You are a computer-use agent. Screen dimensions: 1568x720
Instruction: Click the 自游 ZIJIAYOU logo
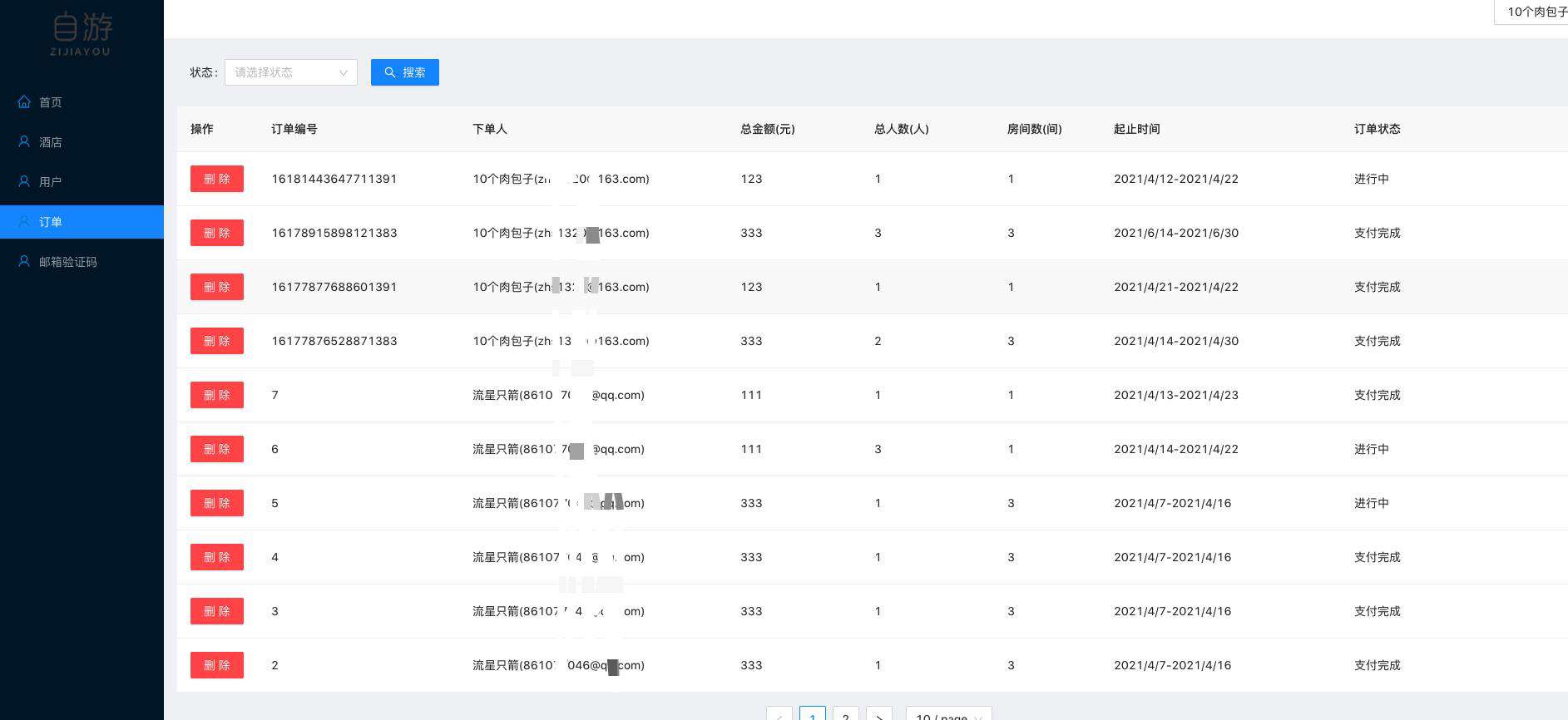82,34
